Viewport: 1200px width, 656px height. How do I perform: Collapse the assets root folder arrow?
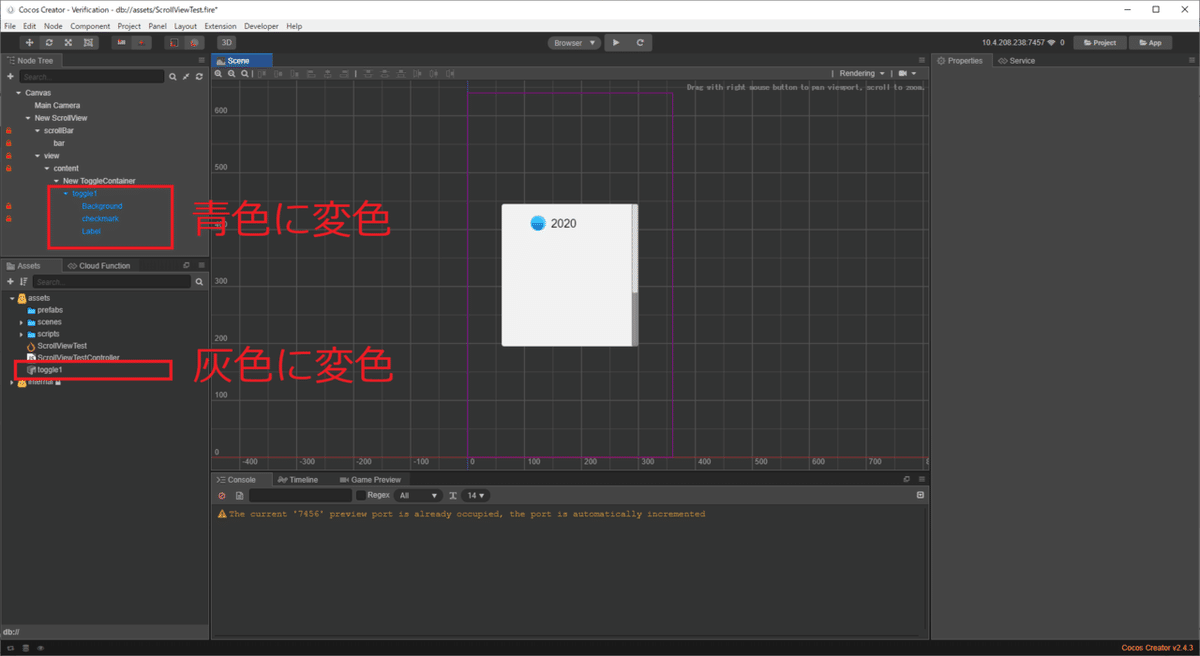coord(12,298)
